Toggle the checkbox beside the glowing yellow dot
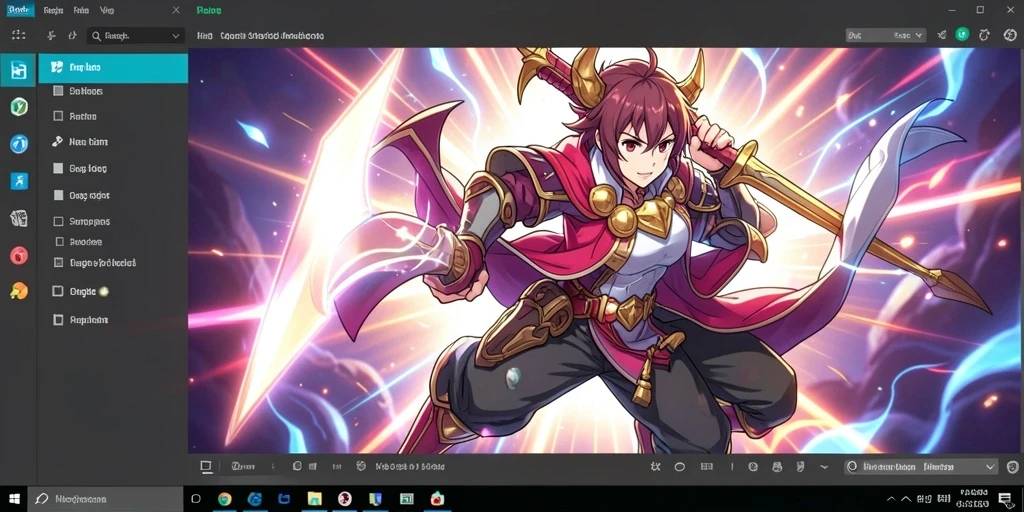 58,291
